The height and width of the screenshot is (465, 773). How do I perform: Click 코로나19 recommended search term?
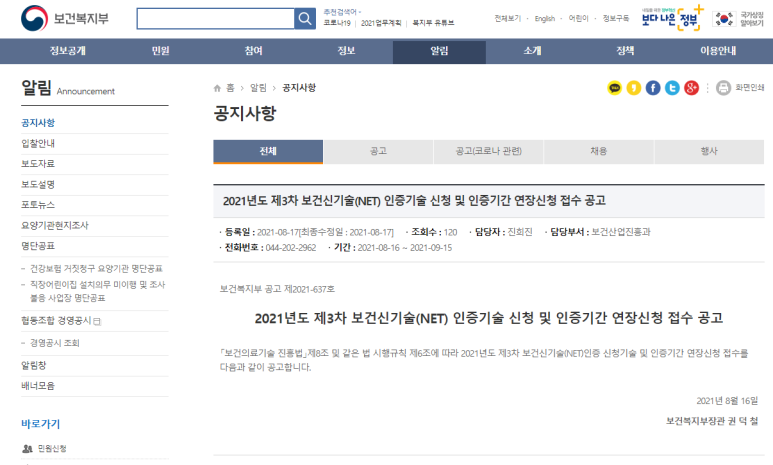point(337,23)
